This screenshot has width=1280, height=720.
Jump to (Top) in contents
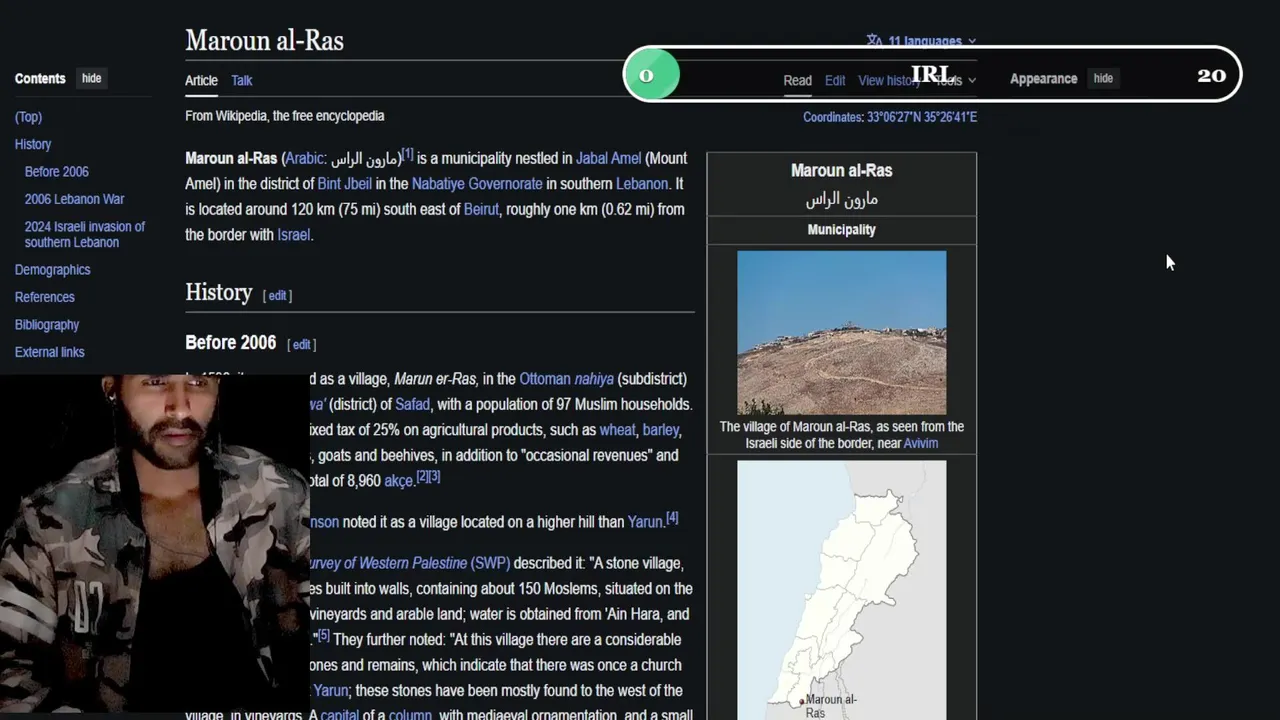pos(28,117)
